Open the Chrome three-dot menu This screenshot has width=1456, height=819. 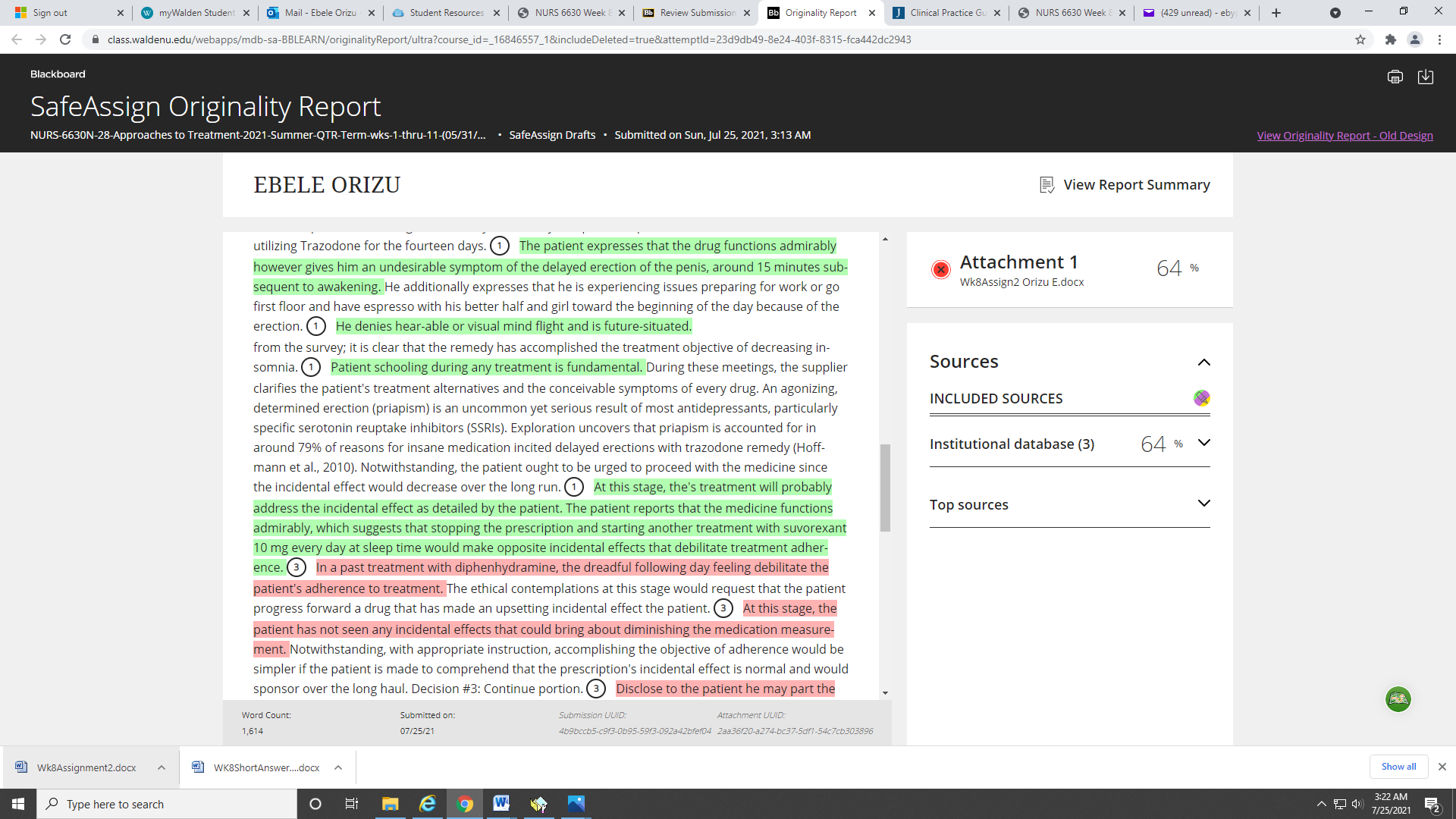pos(1439,39)
